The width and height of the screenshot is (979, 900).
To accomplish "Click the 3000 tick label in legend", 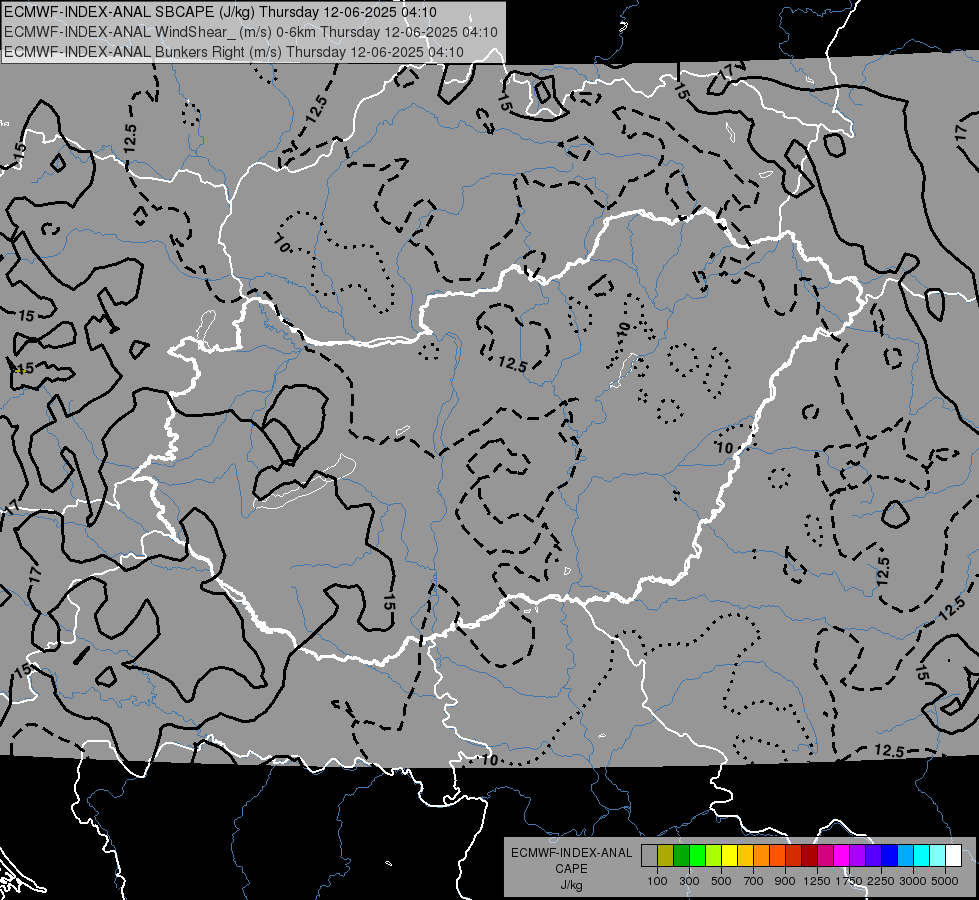I will (913, 881).
